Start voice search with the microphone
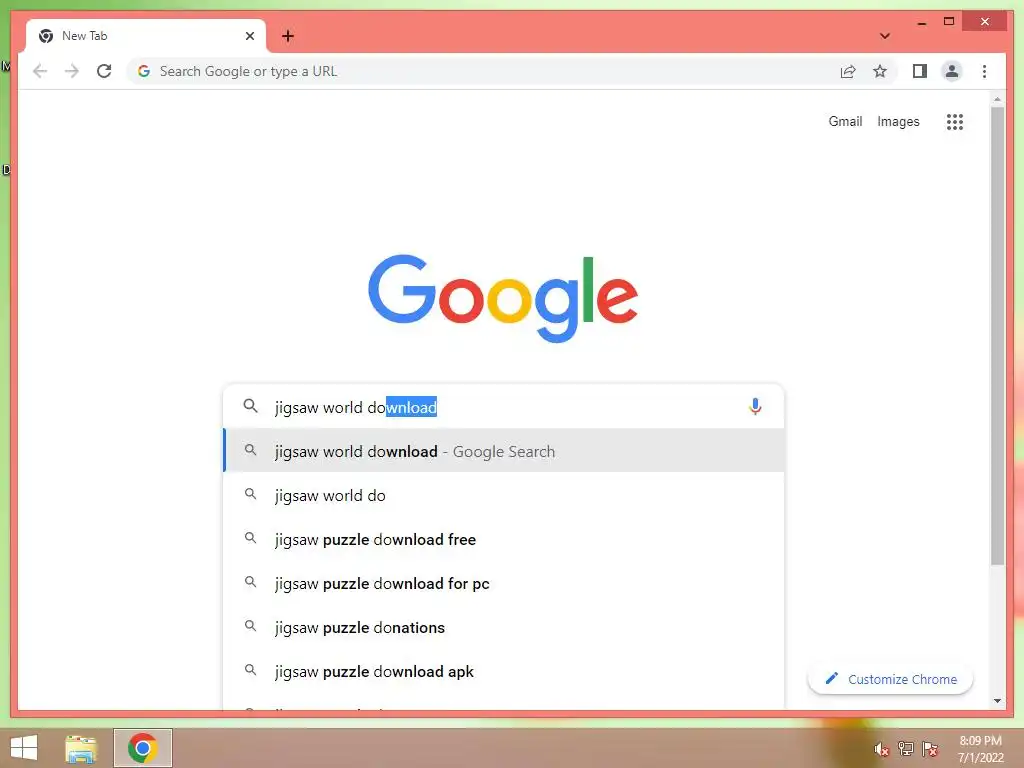 tap(755, 407)
